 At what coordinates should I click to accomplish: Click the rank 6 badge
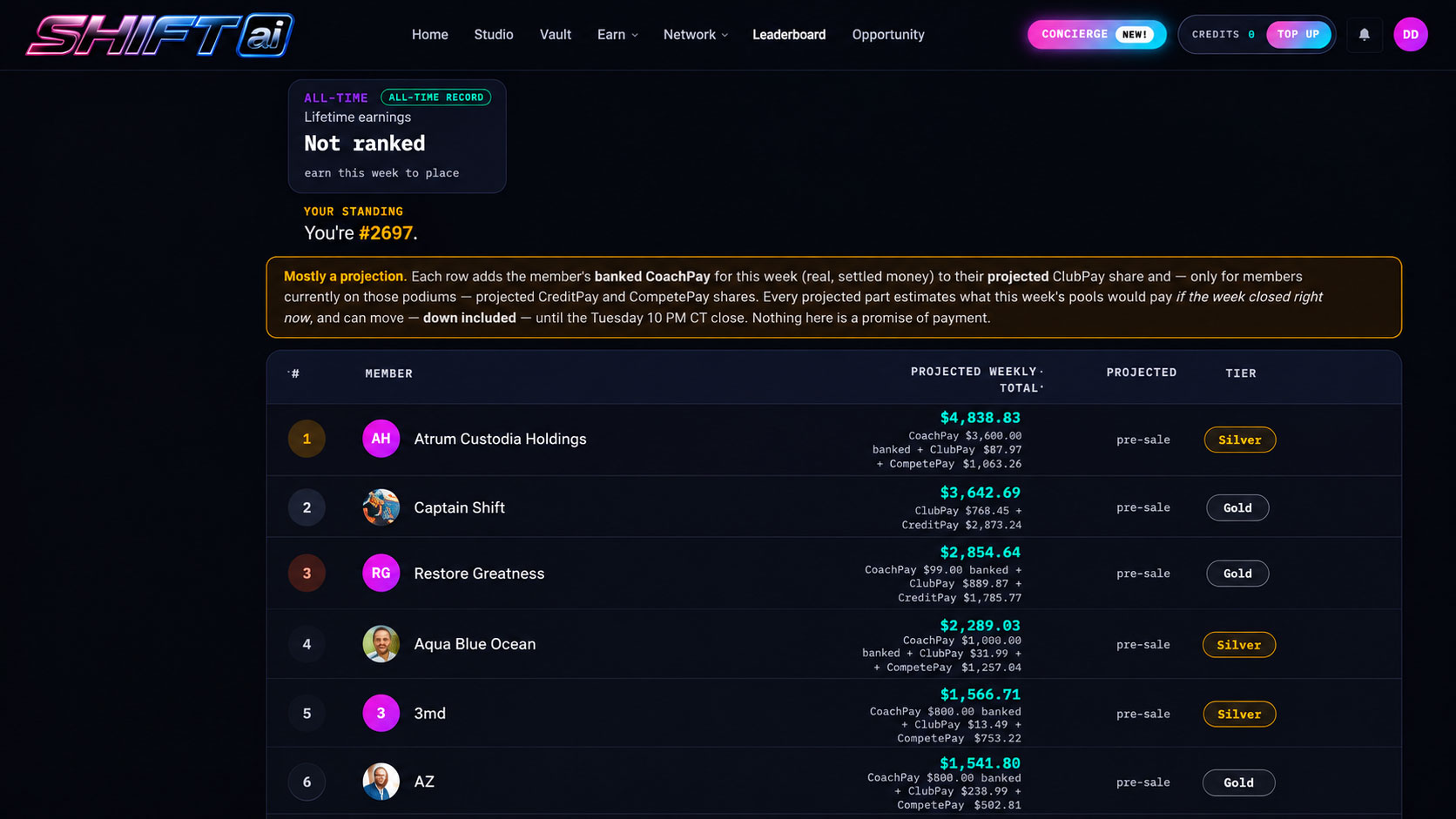(x=307, y=782)
